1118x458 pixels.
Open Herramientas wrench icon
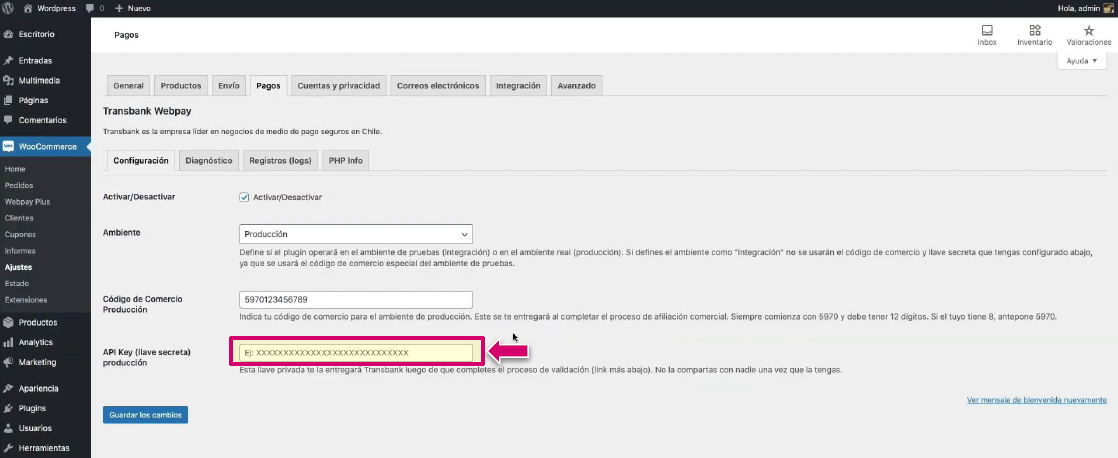[8, 448]
